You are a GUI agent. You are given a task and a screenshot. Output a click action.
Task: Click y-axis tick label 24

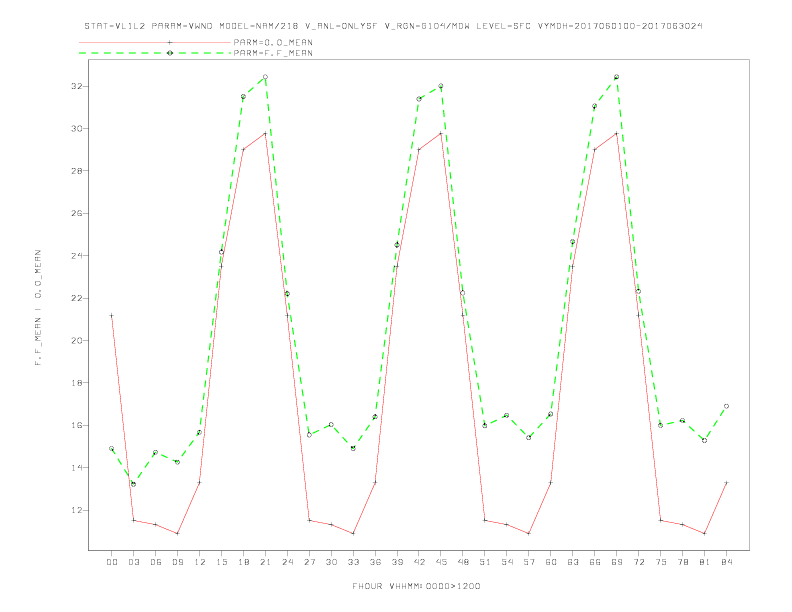pyautogui.click(x=76, y=256)
